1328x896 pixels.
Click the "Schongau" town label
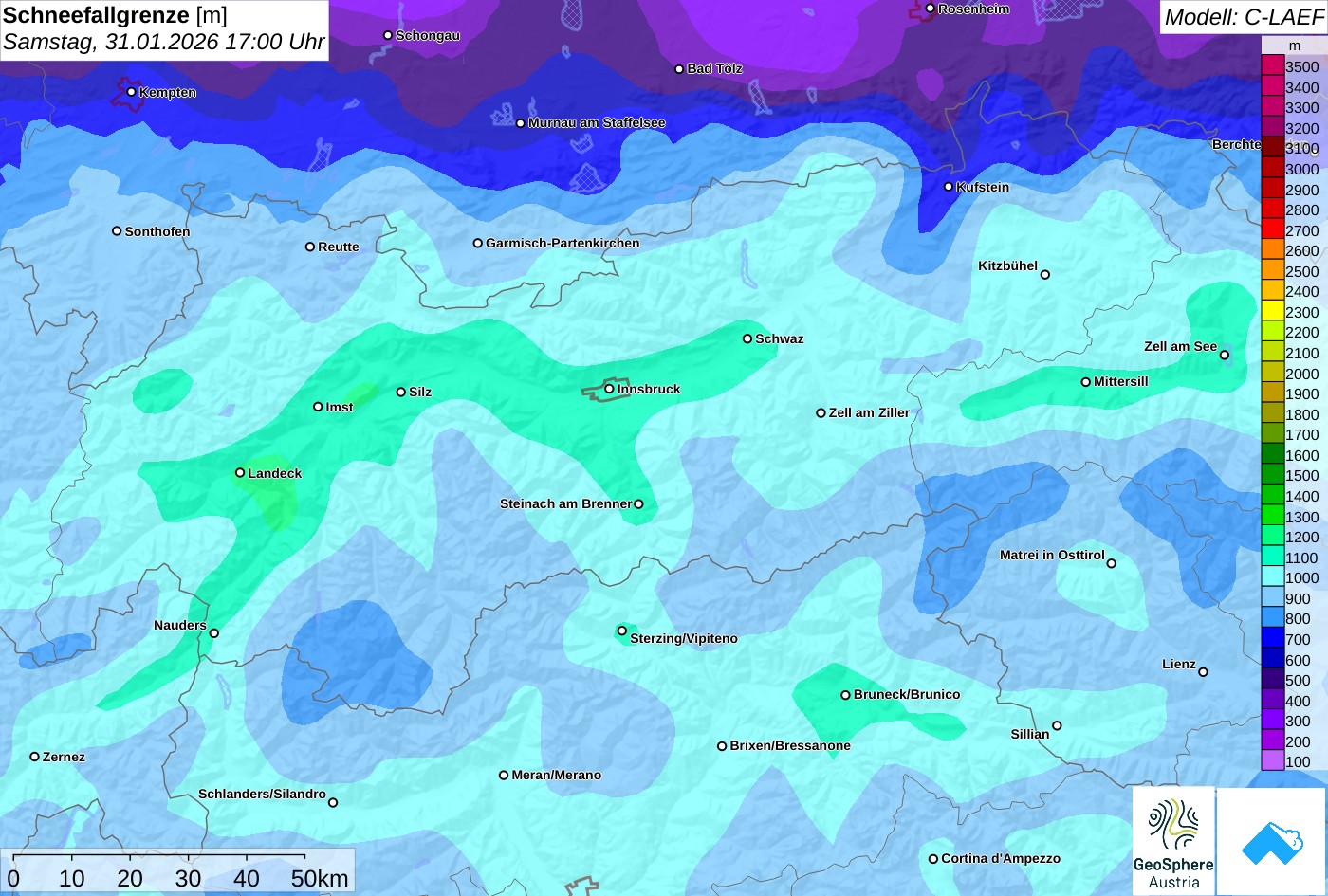pos(428,36)
